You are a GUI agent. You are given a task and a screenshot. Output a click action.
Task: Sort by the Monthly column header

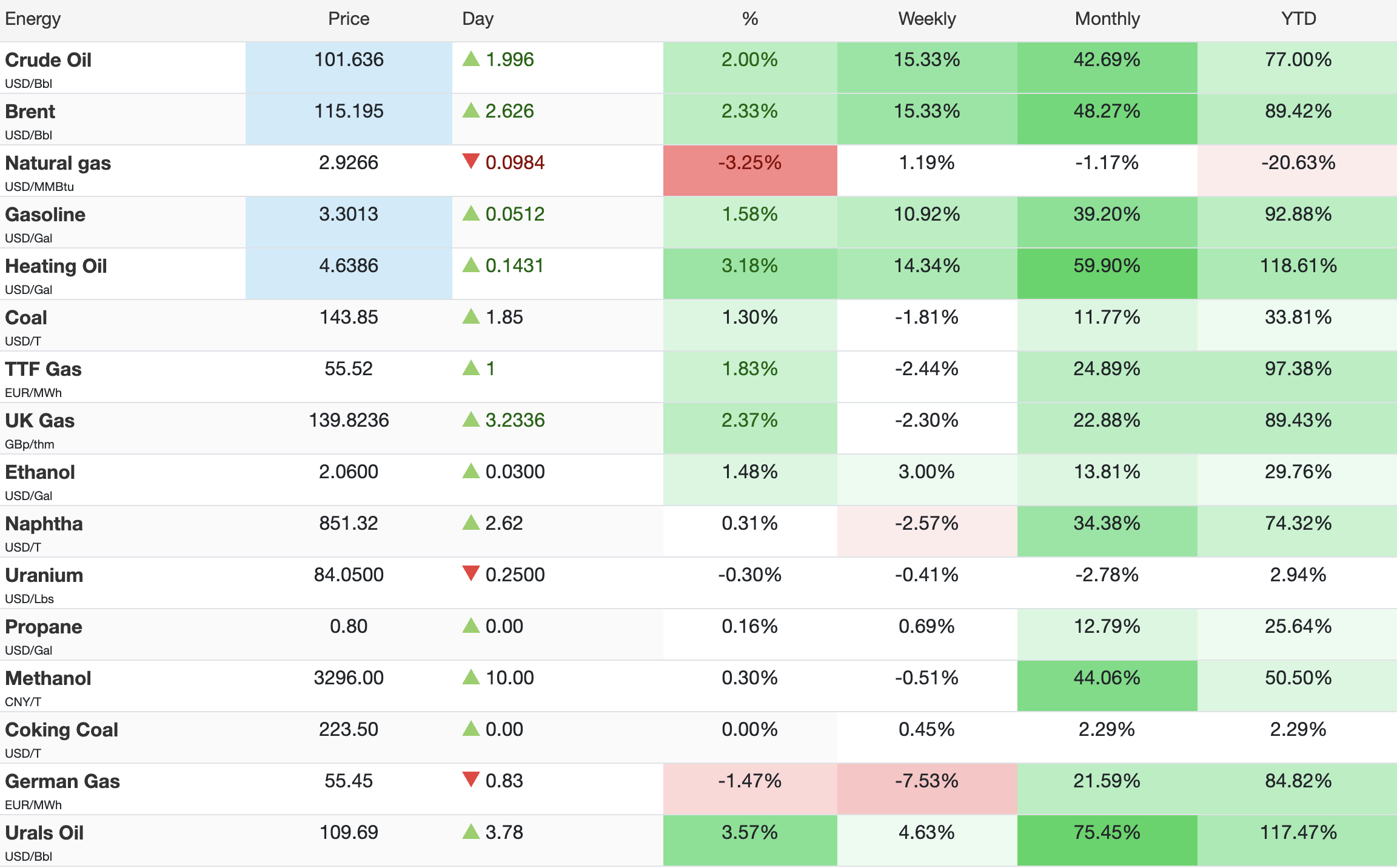click(1107, 19)
